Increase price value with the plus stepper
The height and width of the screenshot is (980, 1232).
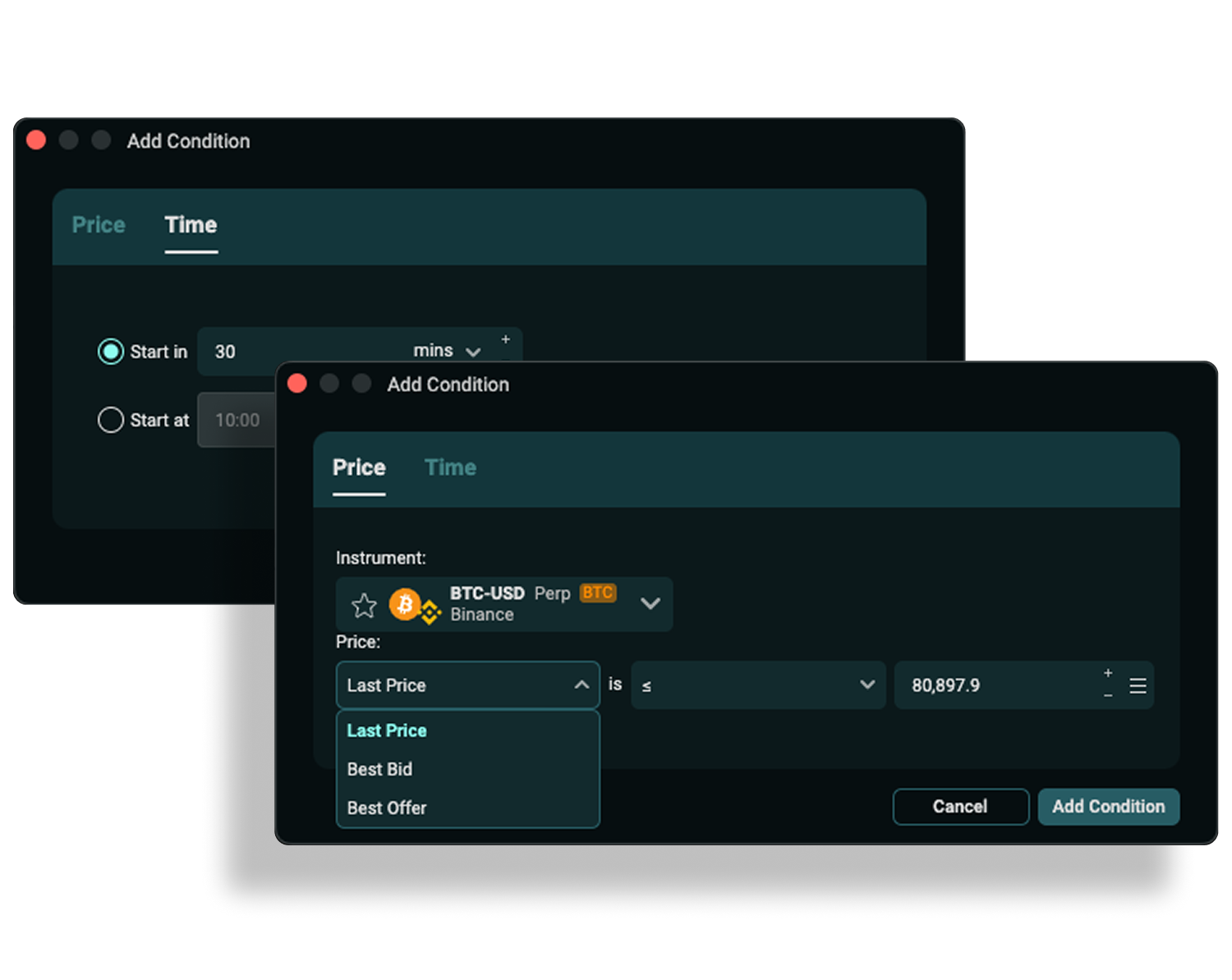[1108, 673]
